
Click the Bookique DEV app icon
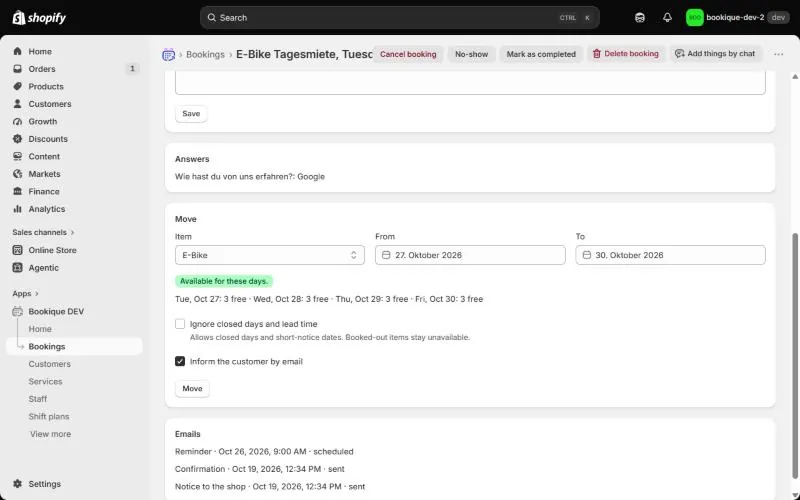[17, 312]
